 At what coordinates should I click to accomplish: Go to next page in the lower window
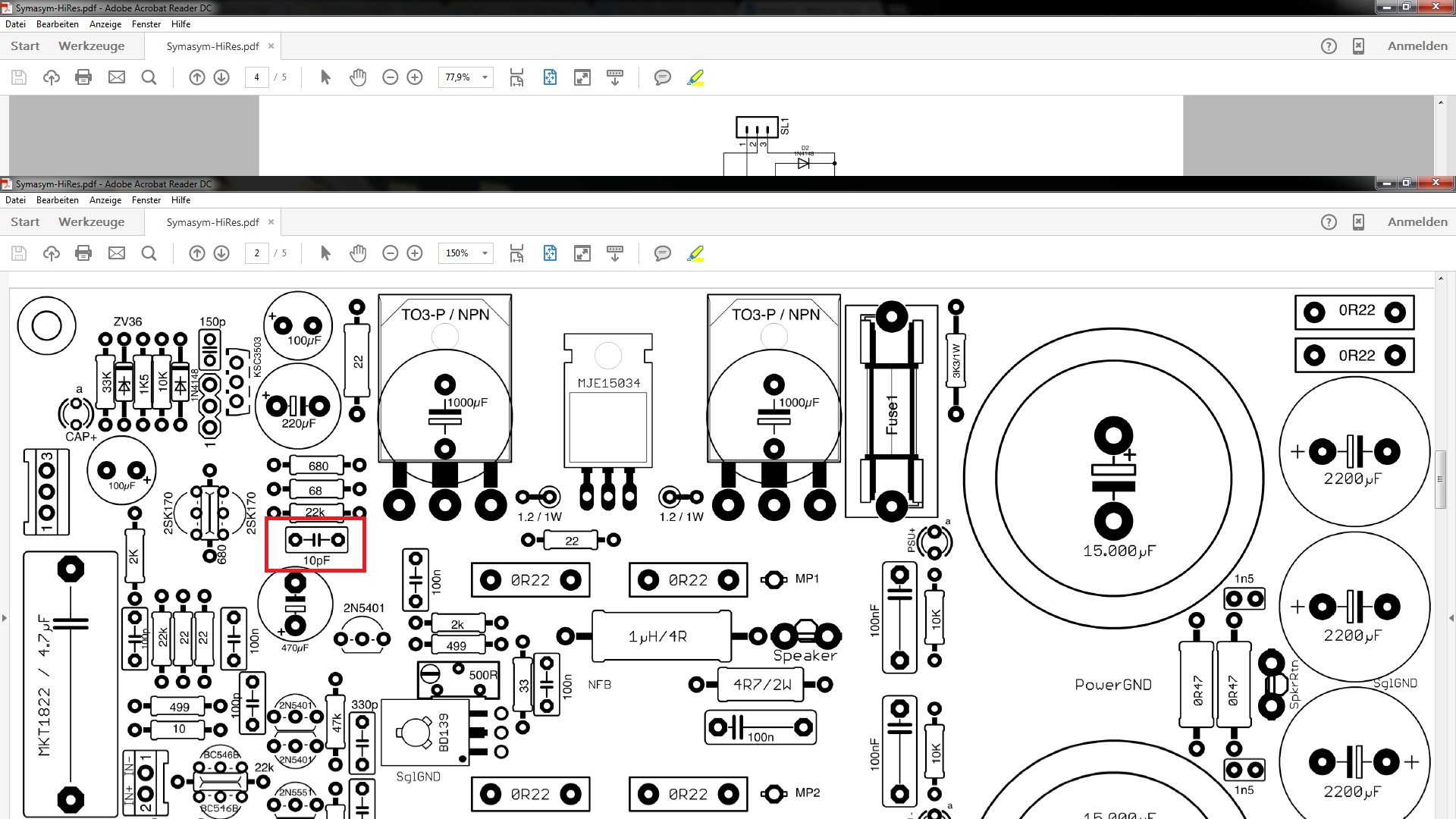point(221,253)
